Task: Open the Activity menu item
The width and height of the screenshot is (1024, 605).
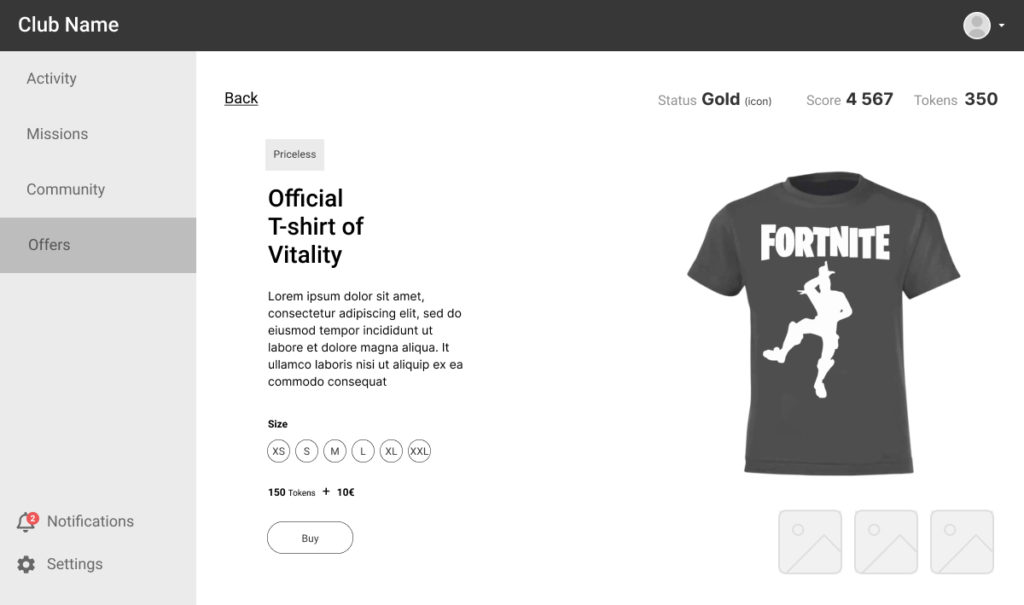Action: coord(98,78)
